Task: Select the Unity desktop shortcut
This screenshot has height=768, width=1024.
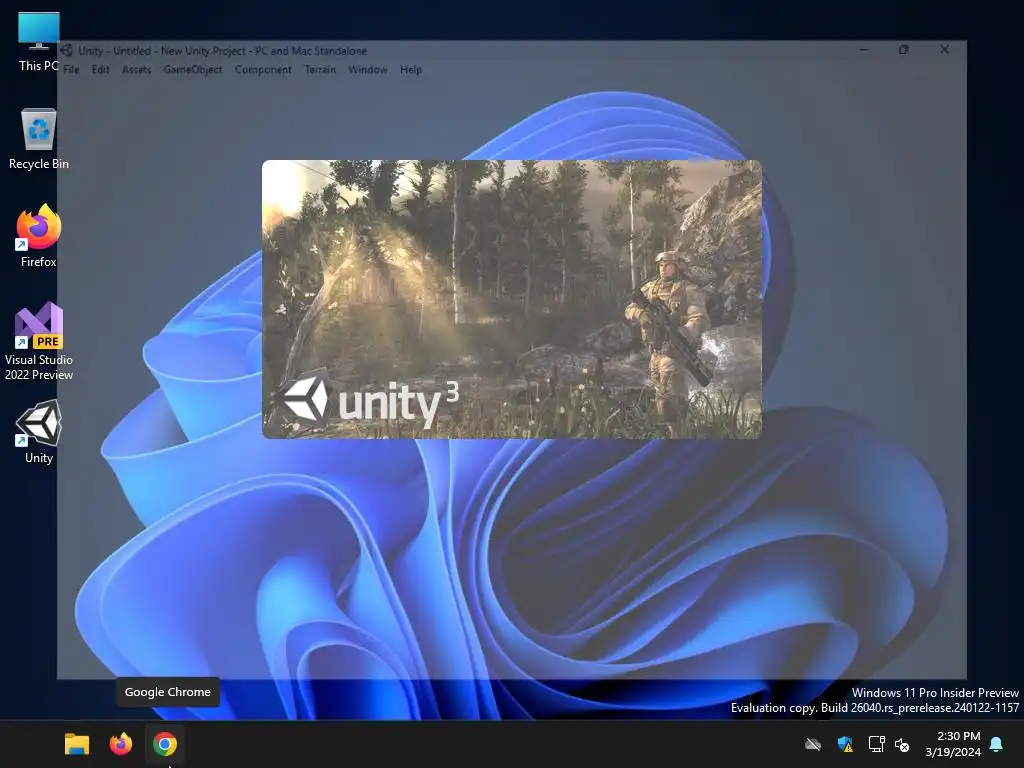Action: point(39,432)
